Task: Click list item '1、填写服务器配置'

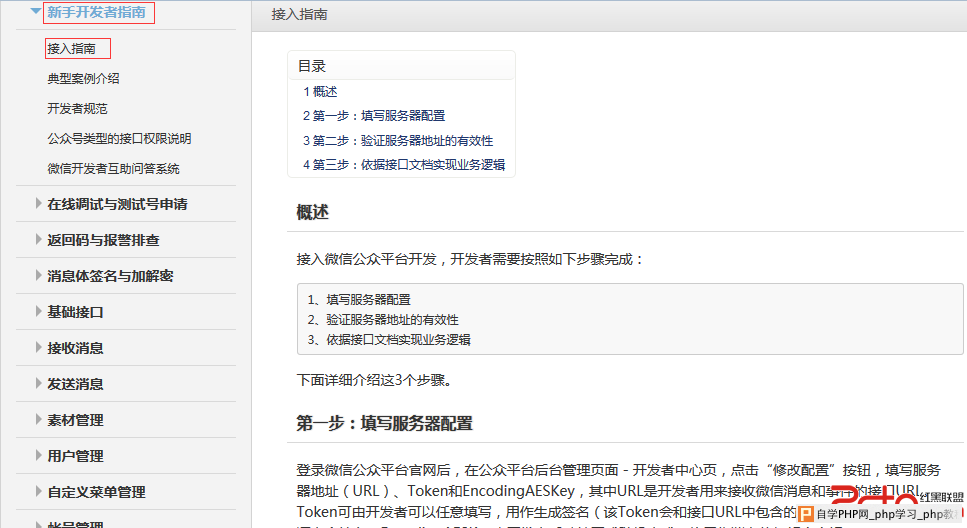Action: point(359,300)
